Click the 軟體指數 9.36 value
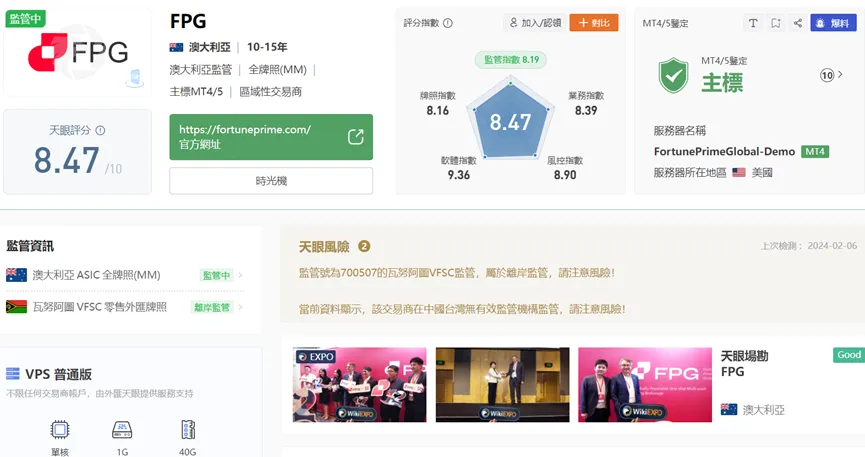Viewport: 865px width, 457px height. [x=458, y=175]
